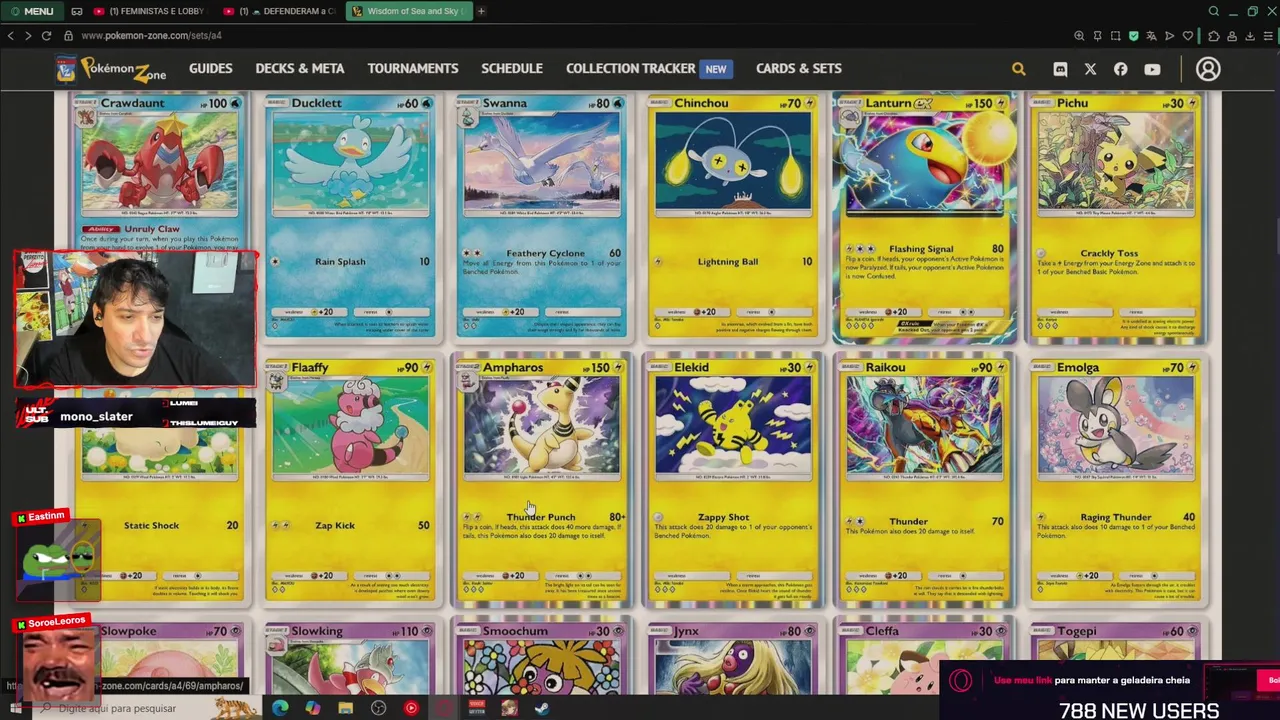The width and height of the screenshot is (1280, 720).
Task: Open the Elekid card
Action: tap(734, 481)
